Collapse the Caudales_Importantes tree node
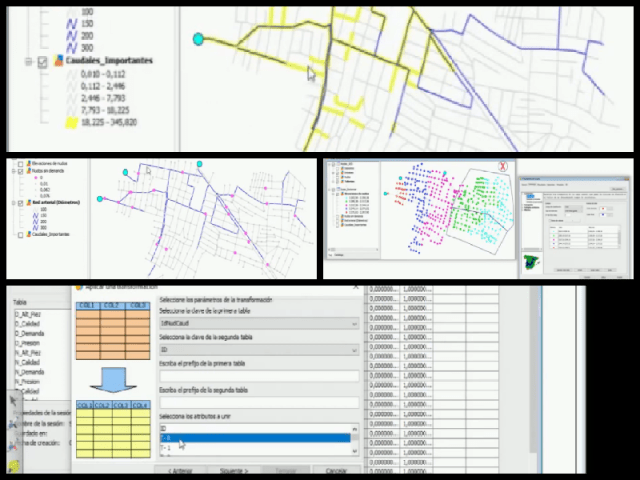Screen dimensions: 640x480 (x=28, y=61)
